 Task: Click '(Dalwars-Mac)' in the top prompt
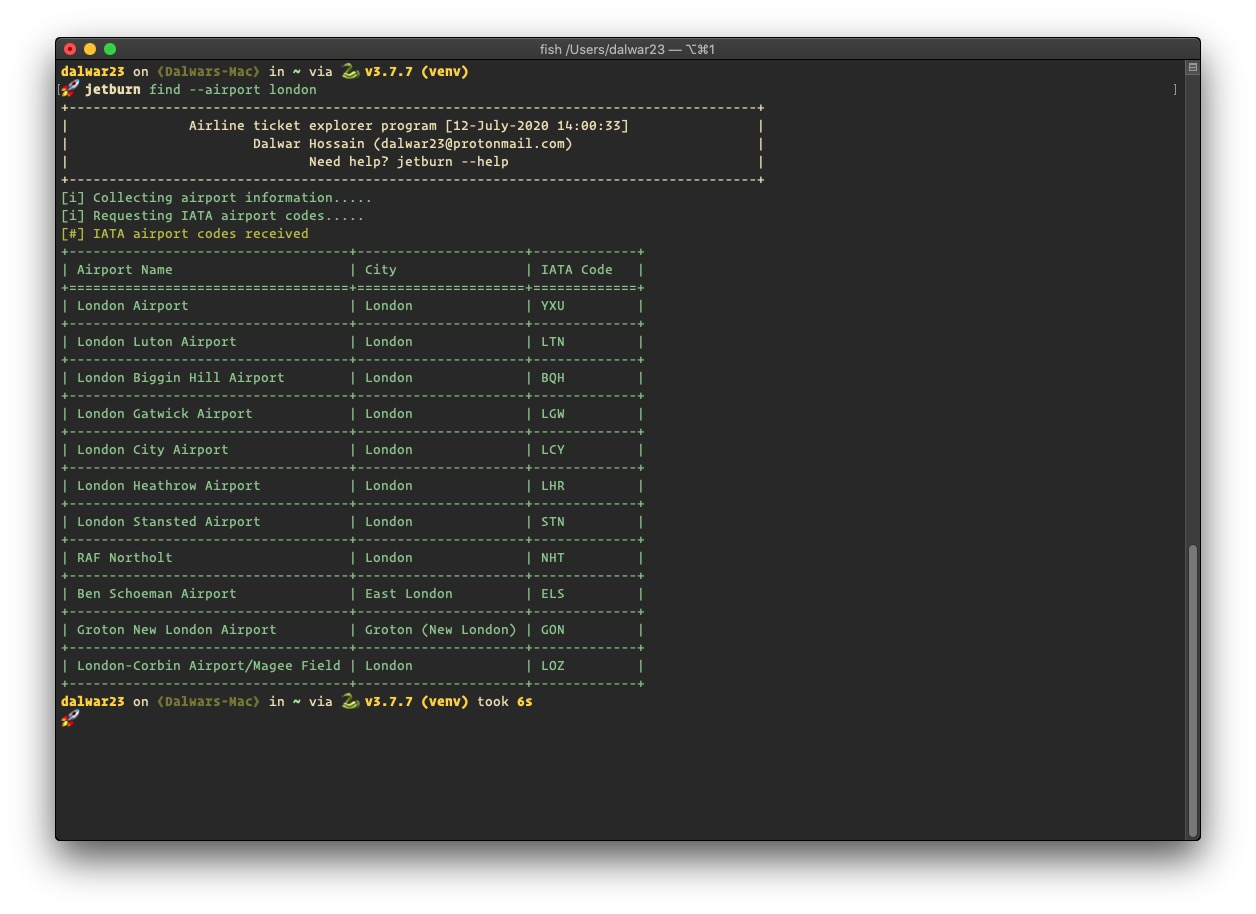coord(209,71)
